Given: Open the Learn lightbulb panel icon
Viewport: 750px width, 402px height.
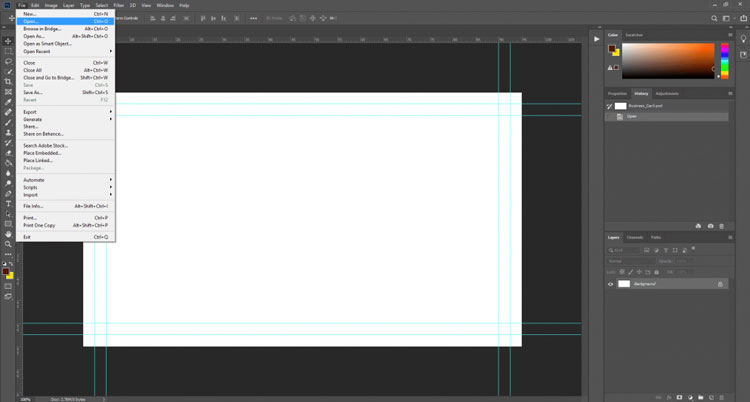Looking at the screenshot, I should click(743, 39).
